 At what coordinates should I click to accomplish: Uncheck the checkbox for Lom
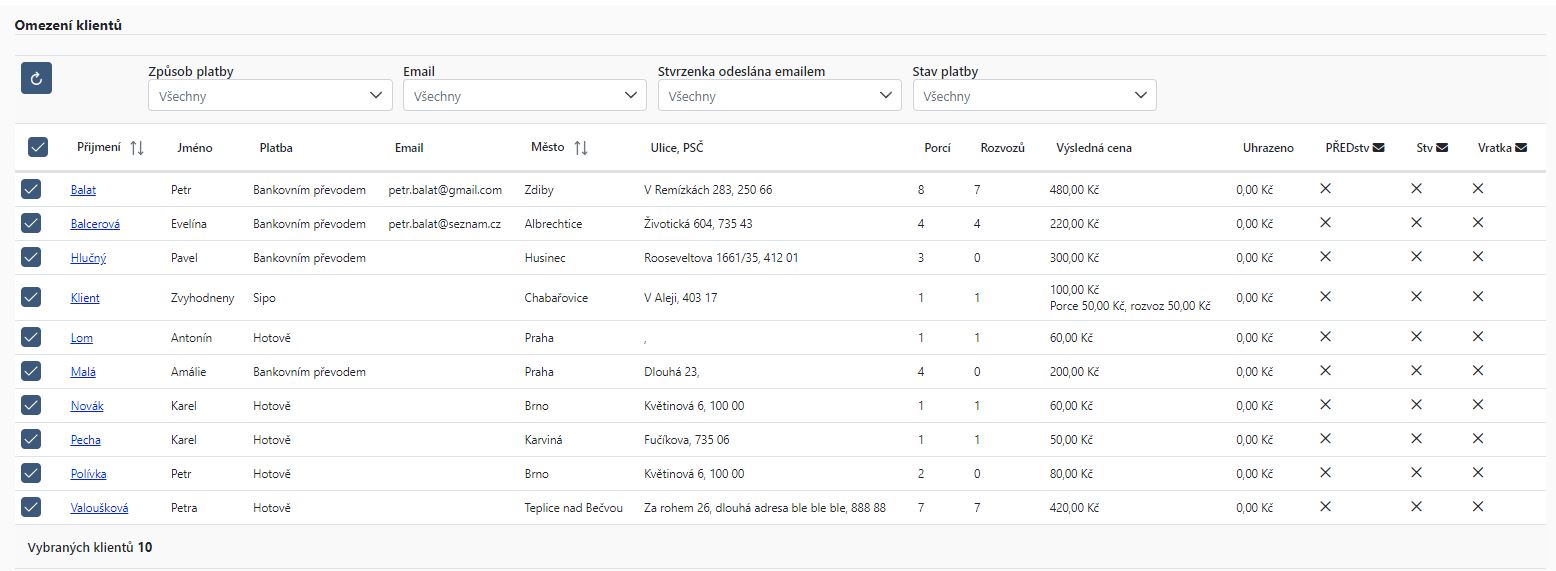pyautogui.click(x=31, y=337)
